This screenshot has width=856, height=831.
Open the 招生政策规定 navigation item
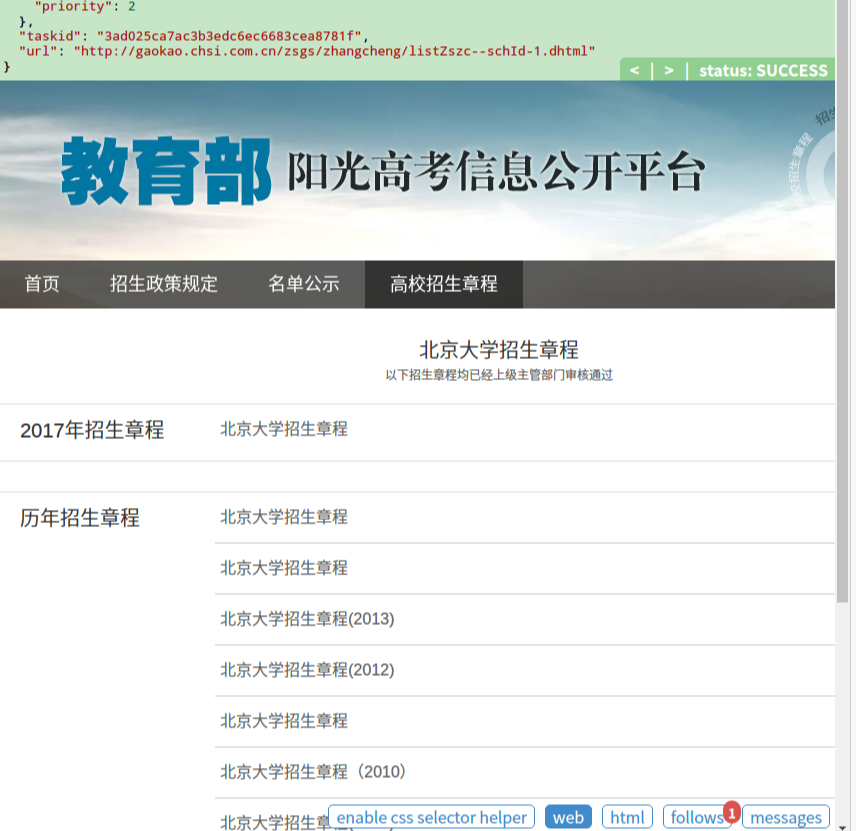click(x=164, y=284)
